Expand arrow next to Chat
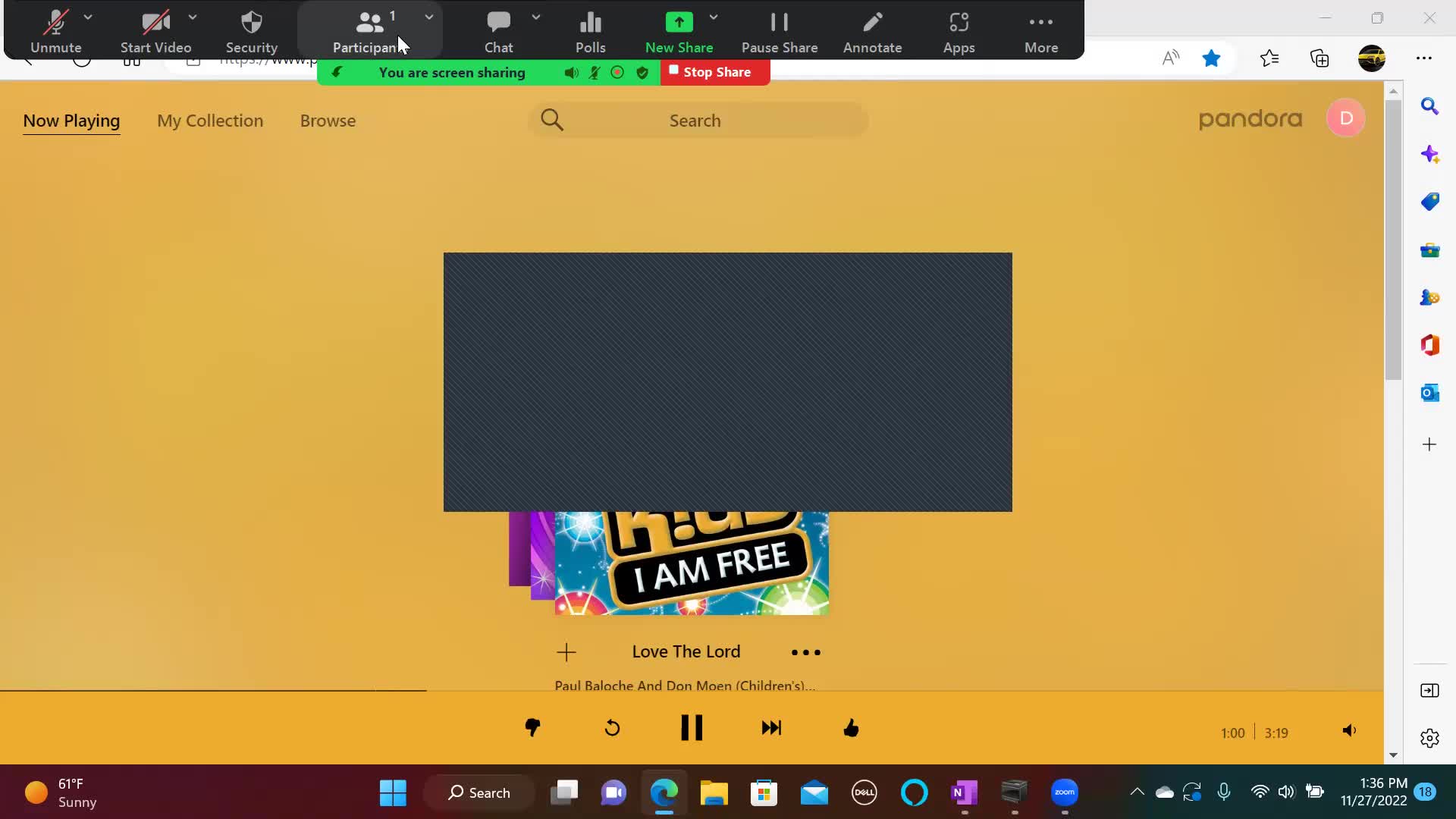This screenshot has height=819, width=1456. pos(536,17)
